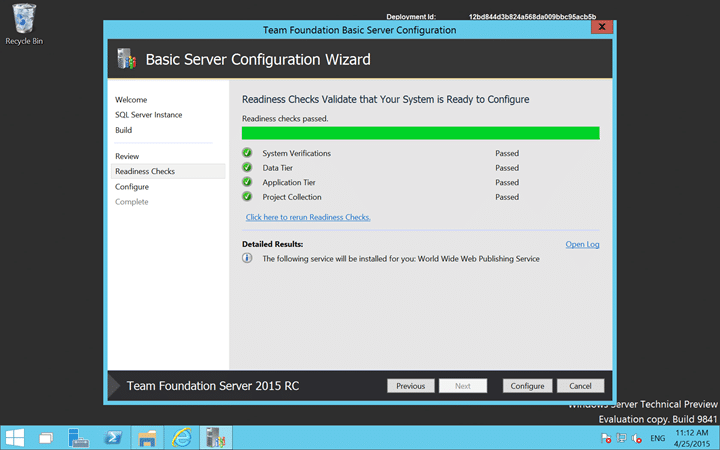Open File Explorer from the taskbar

pyautogui.click(x=147, y=438)
